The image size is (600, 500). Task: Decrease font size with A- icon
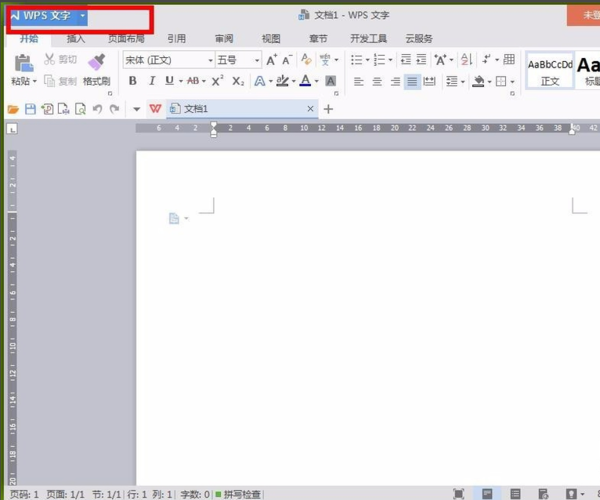pyautogui.click(x=287, y=60)
